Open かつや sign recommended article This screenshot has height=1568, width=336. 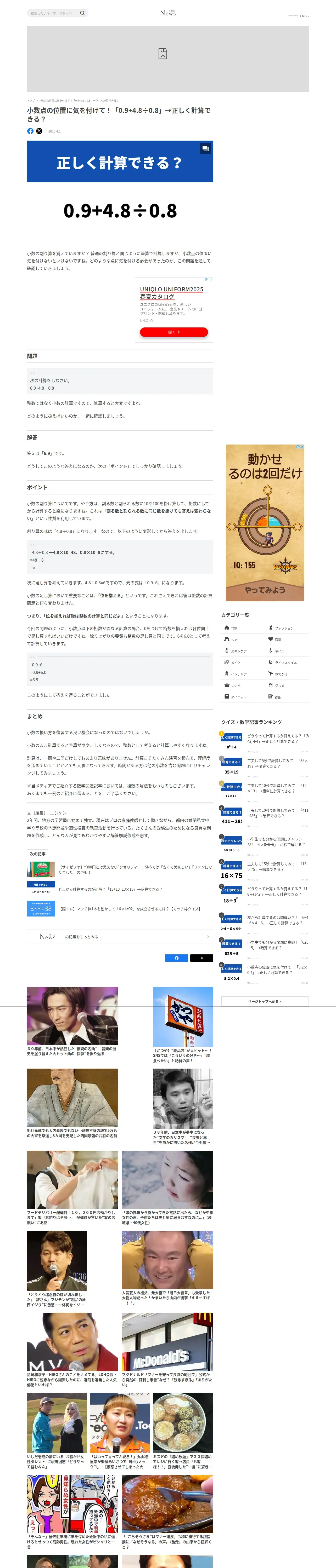click(x=183, y=1025)
